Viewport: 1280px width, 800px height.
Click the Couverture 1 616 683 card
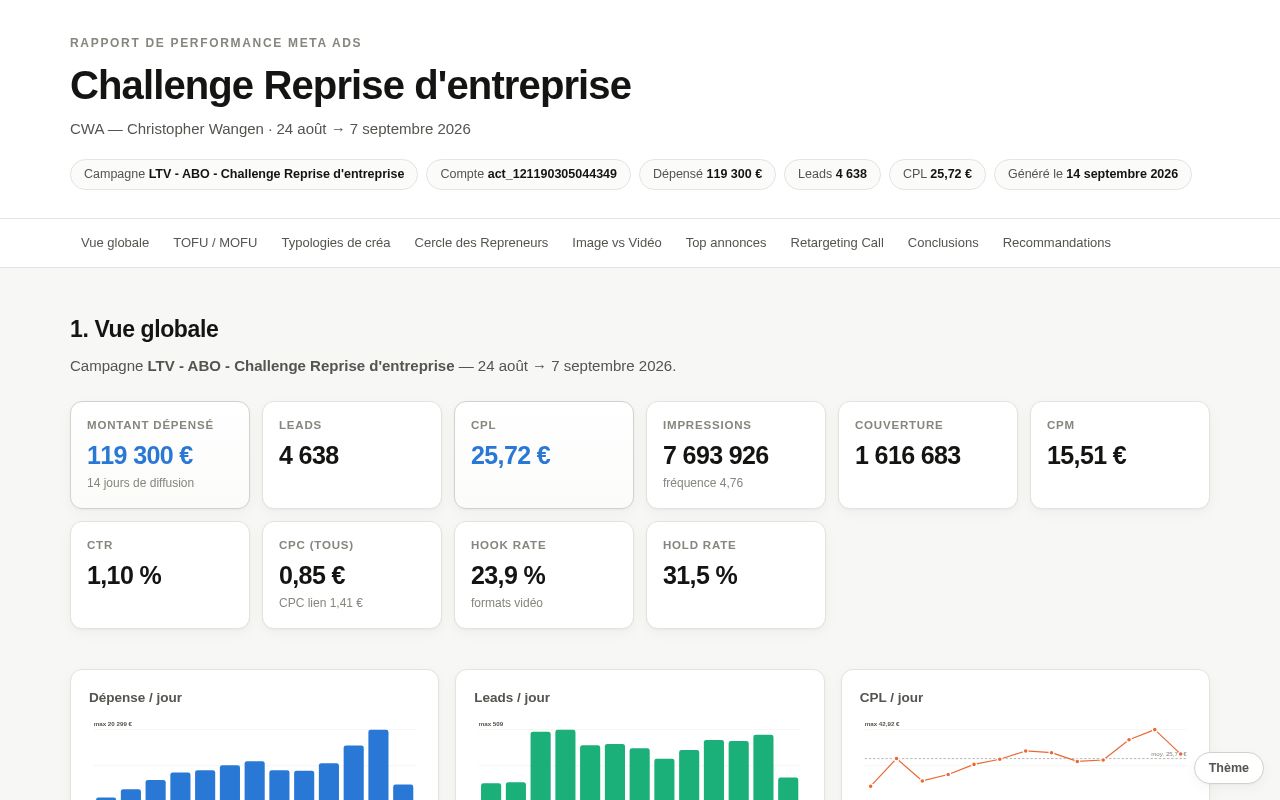[928, 455]
